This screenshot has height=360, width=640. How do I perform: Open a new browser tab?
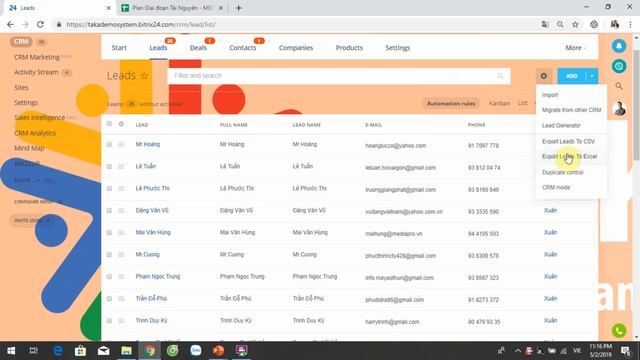coord(238,8)
